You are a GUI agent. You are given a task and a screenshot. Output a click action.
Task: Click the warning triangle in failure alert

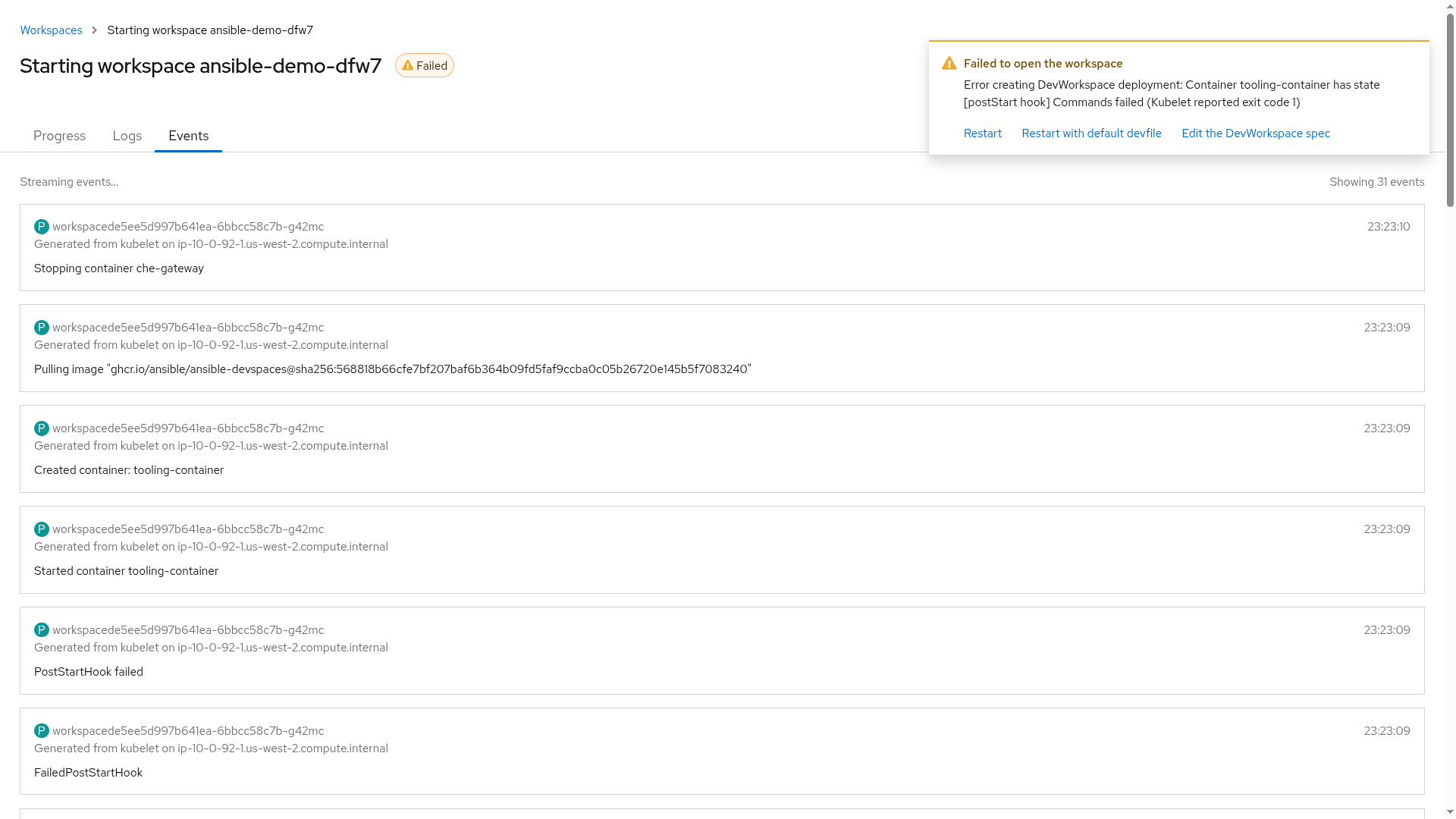coord(949,64)
